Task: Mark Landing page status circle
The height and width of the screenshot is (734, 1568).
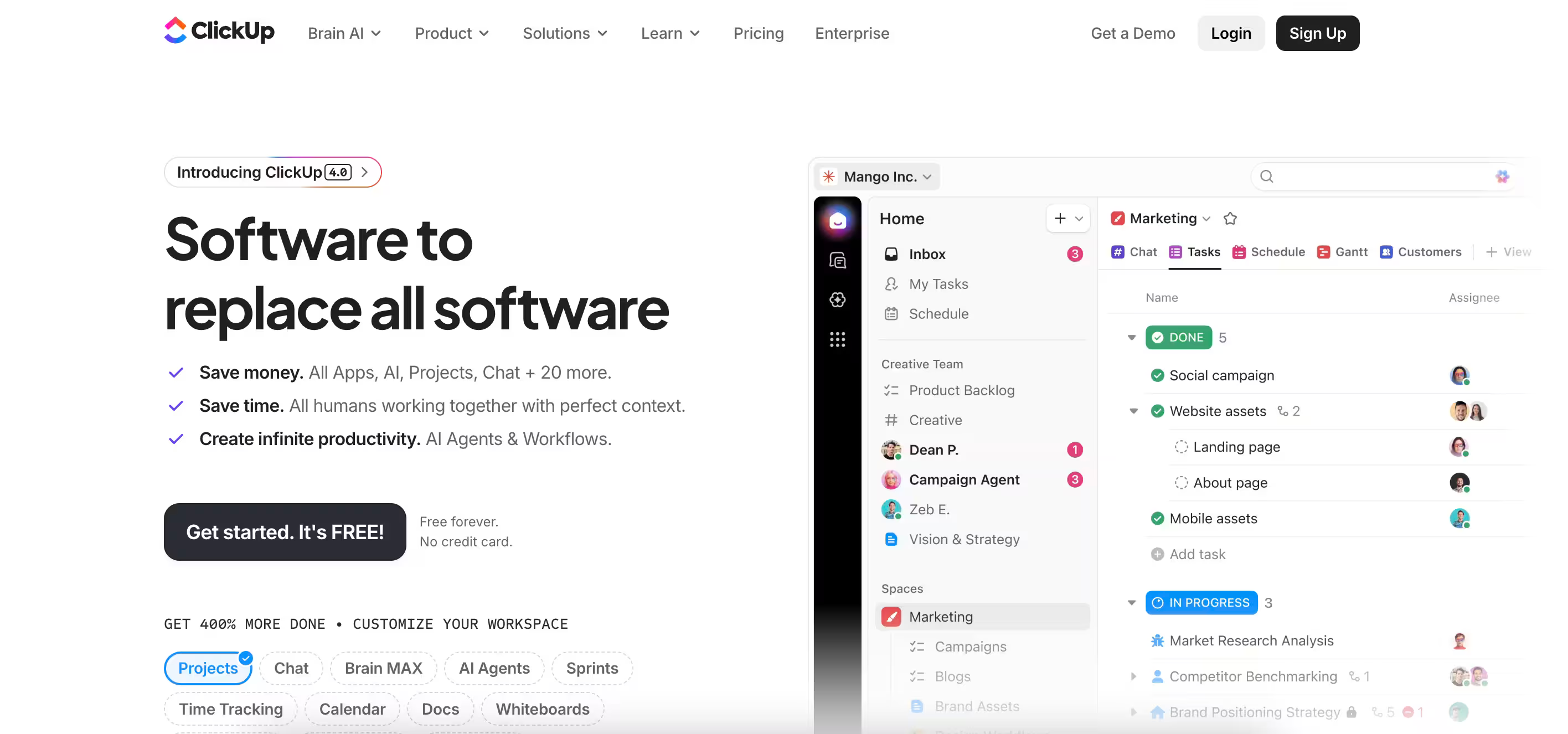Action: click(1181, 447)
